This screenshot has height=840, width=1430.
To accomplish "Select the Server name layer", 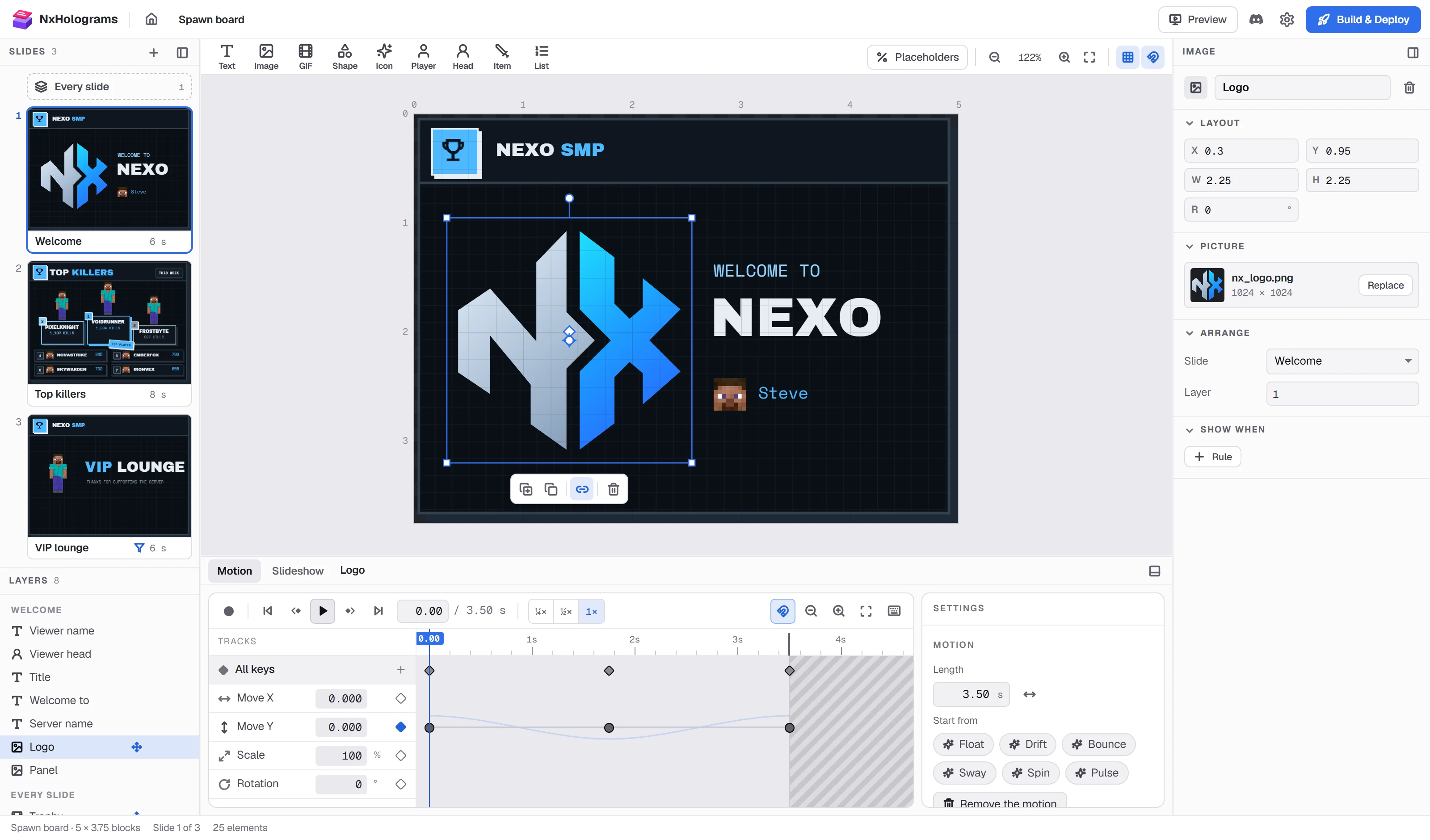I will click(x=99, y=724).
